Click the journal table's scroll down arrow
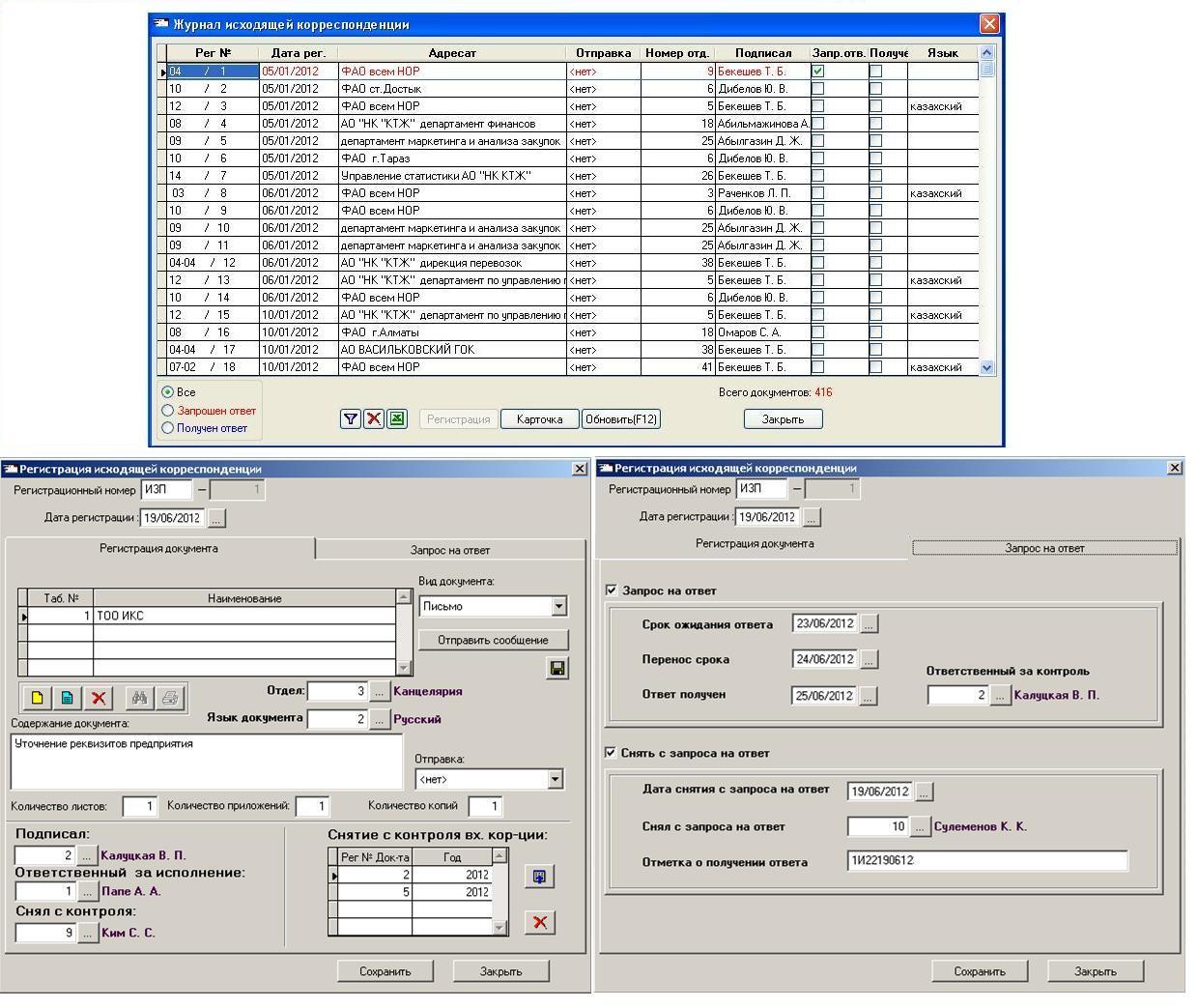 (986, 367)
